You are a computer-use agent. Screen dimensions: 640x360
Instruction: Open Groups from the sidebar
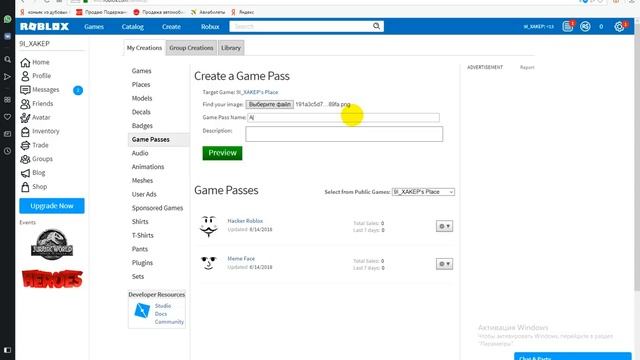tap(42, 159)
